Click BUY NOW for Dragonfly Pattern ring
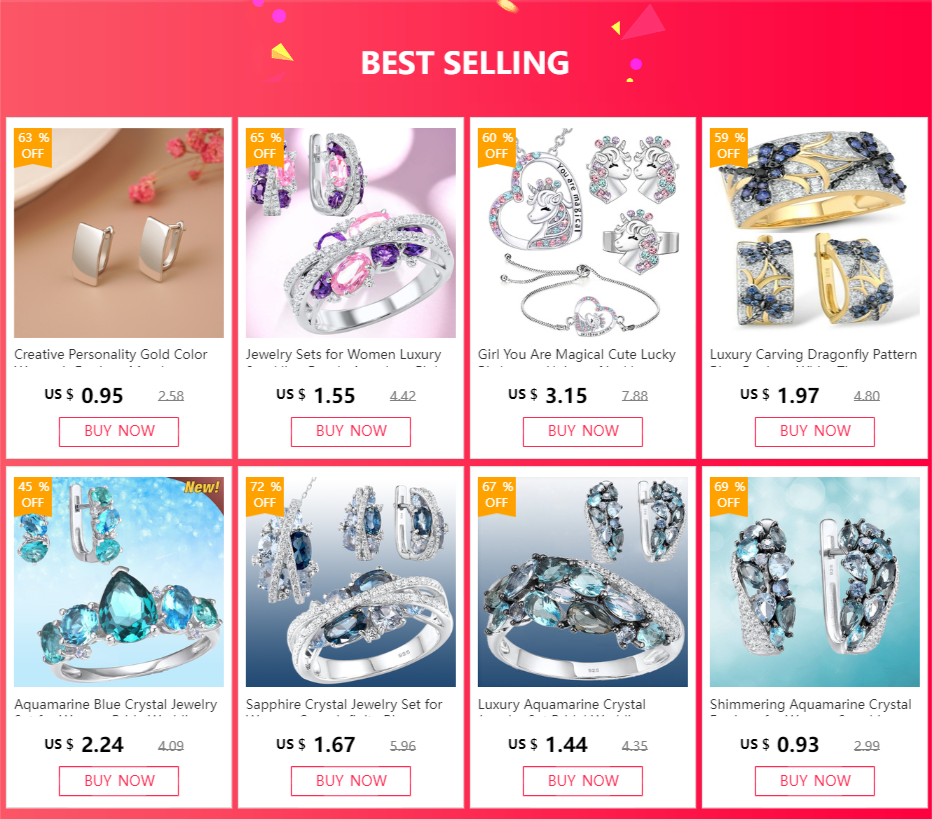 (x=814, y=431)
